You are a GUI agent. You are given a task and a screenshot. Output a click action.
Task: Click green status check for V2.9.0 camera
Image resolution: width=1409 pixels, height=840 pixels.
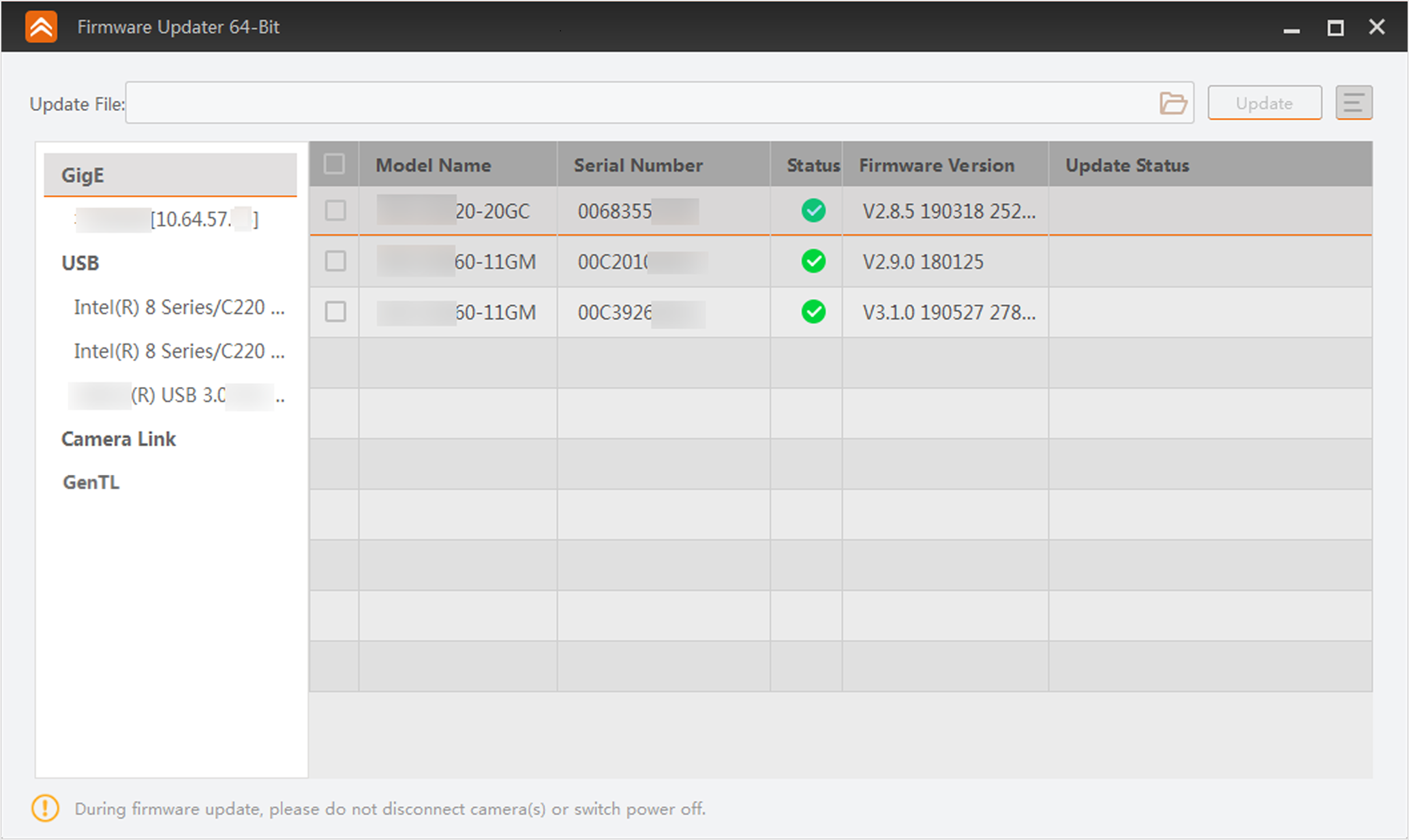coord(813,262)
